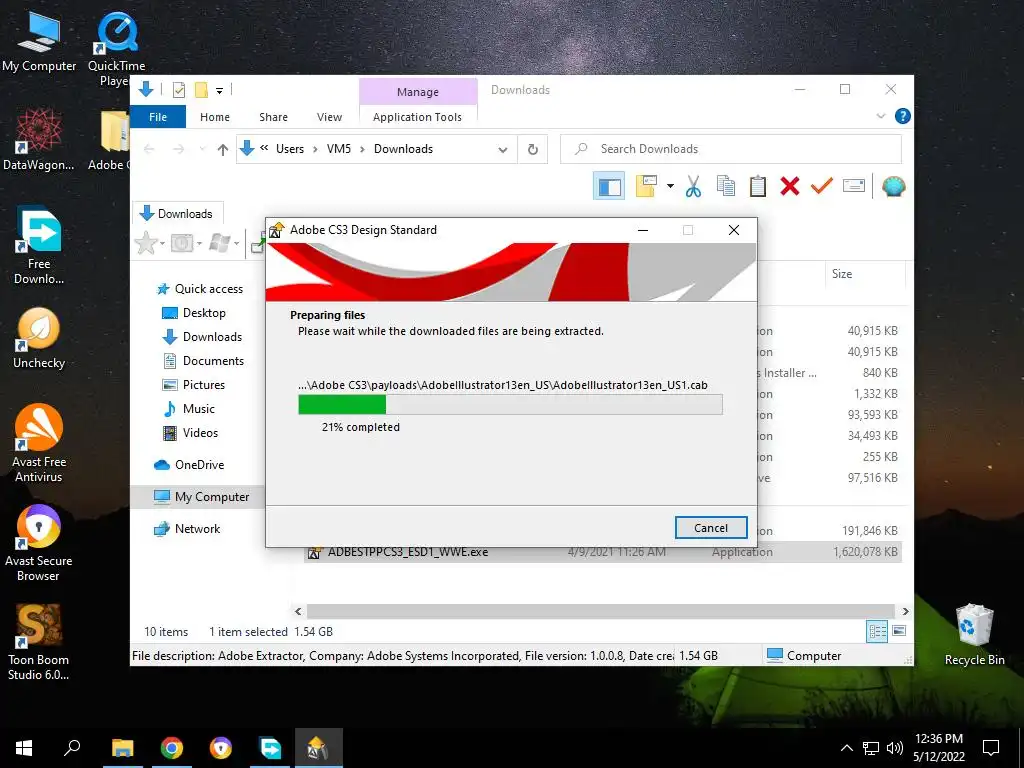Open recent locations dropdown arrow
This screenshot has height=768, width=1024.
coord(202,150)
